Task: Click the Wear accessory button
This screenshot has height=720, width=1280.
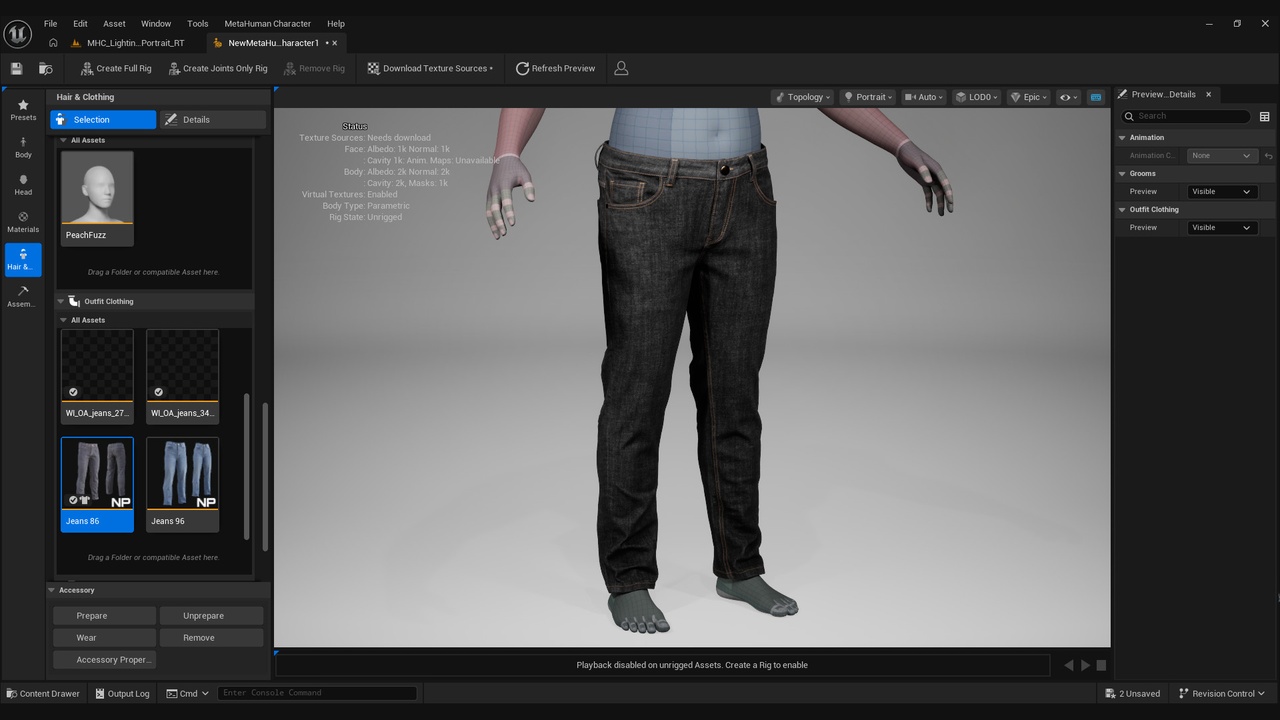Action: [x=105, y=638]
